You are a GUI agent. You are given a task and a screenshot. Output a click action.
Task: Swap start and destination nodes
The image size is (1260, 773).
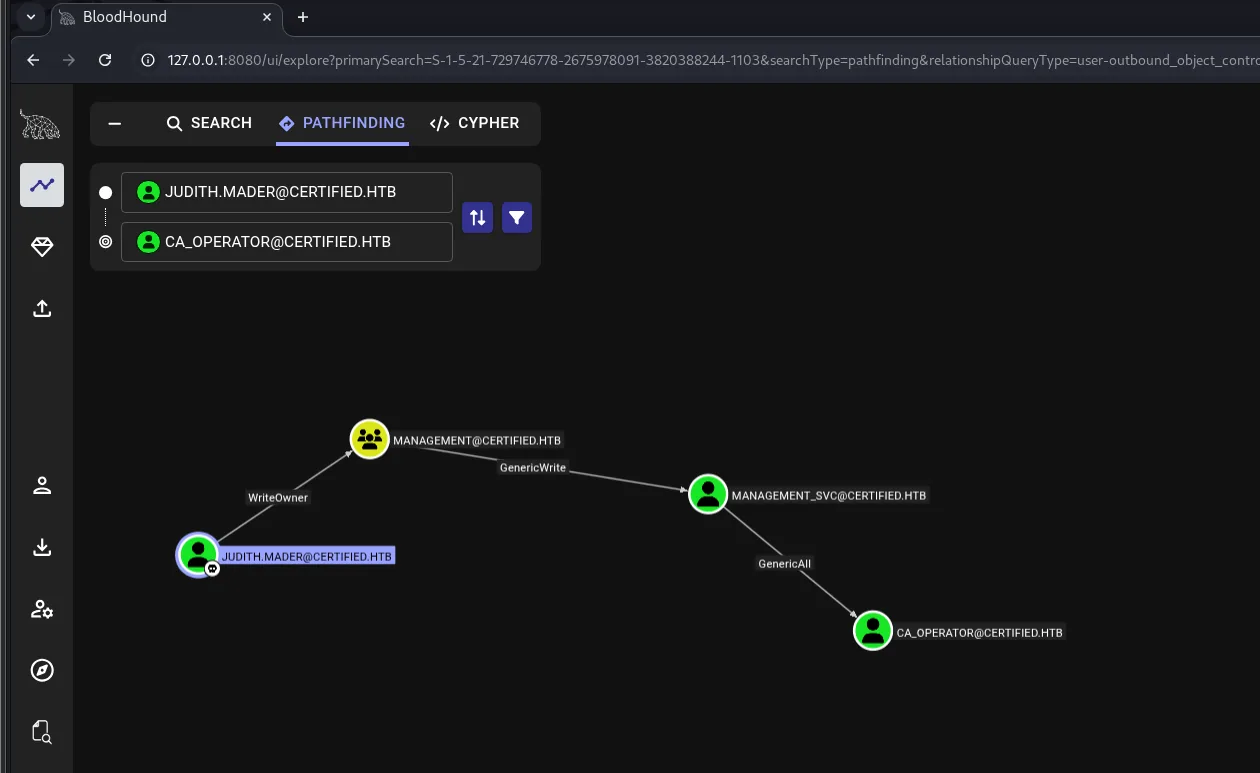click(x=477, y=217)
